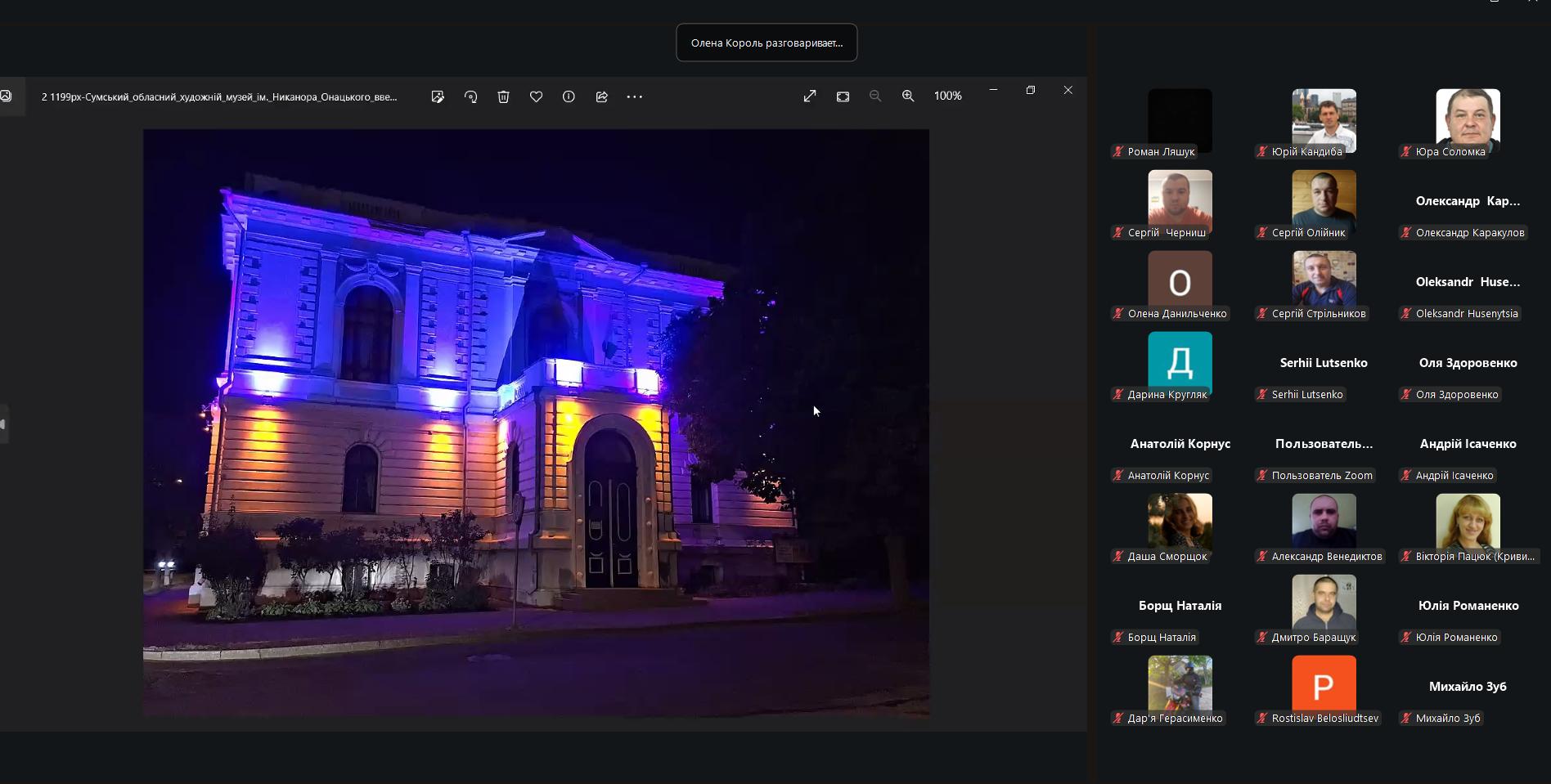
Task: Toggle zoom to fit icon
Action: pos(843,96)
